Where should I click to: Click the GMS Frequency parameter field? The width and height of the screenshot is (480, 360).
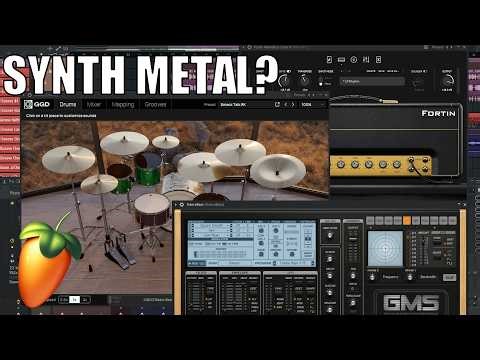pos(390,277)
